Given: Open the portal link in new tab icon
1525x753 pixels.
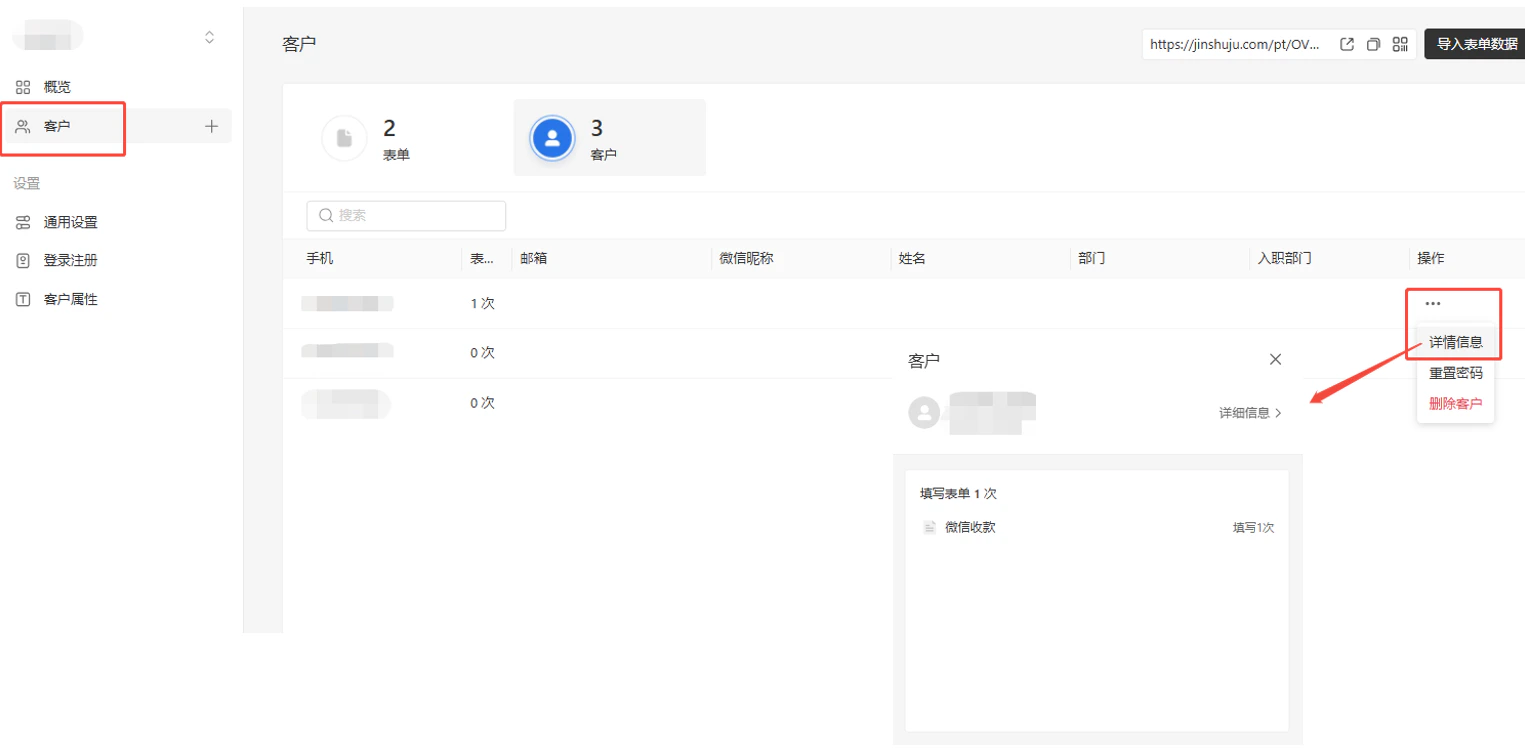Looking at the screenshot, I should pyautogui.click(x=1347, y=44).
